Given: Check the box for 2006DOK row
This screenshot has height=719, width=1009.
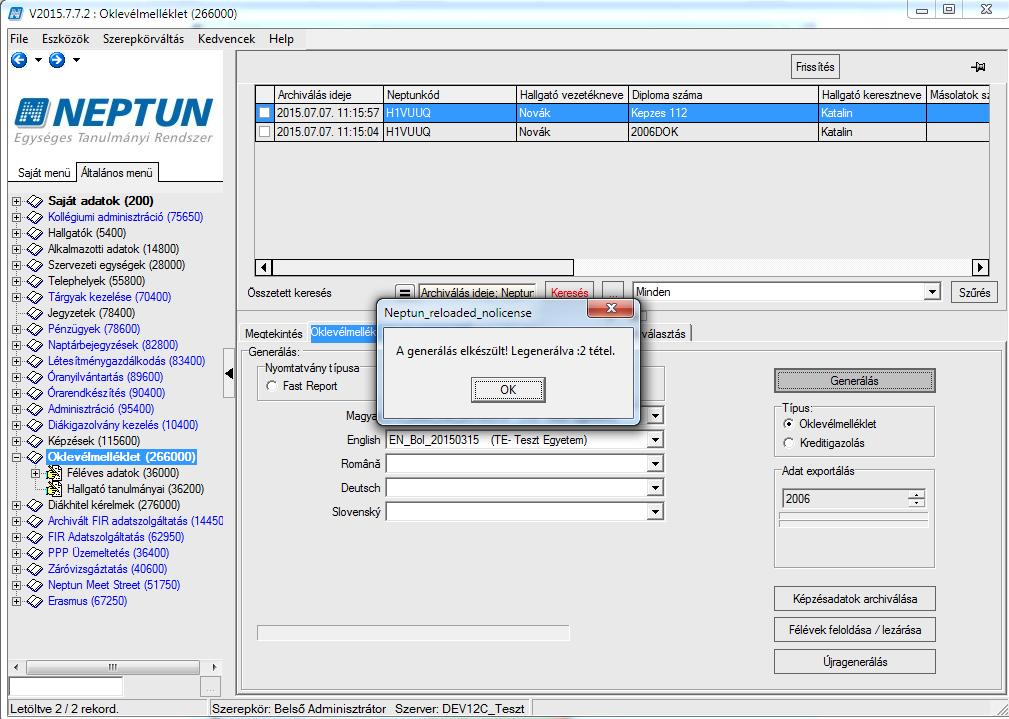Looking at the screenshot, I should [264, 132].
